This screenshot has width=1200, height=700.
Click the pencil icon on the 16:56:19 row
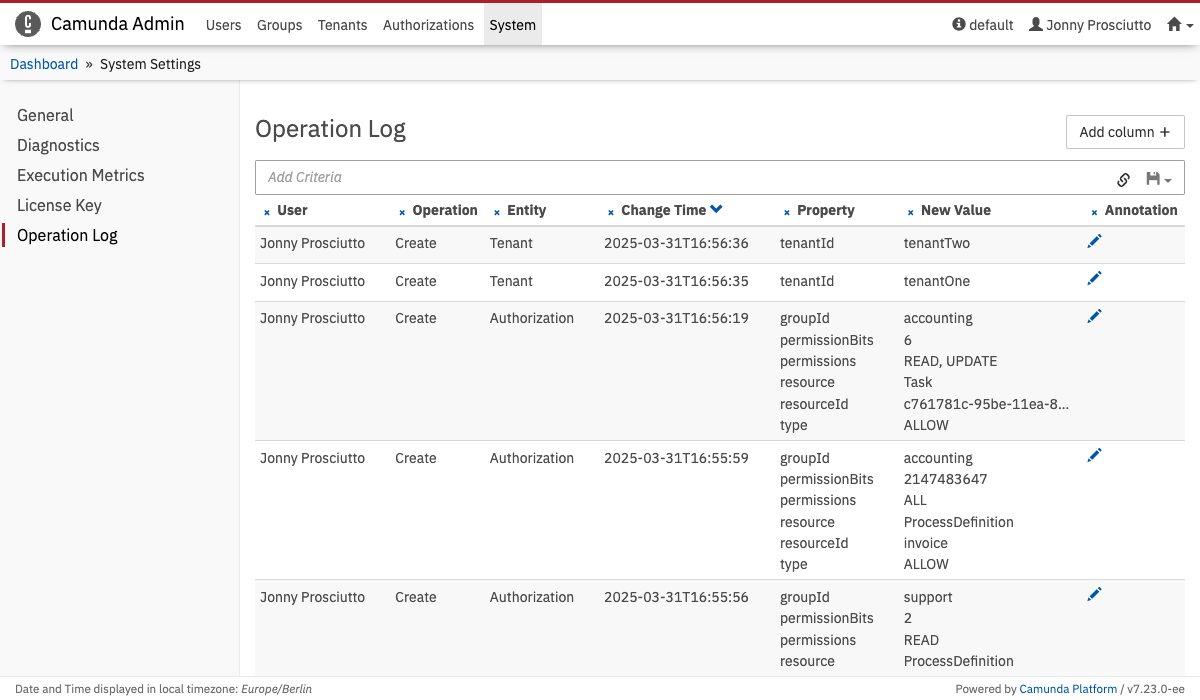[1094, 316]
